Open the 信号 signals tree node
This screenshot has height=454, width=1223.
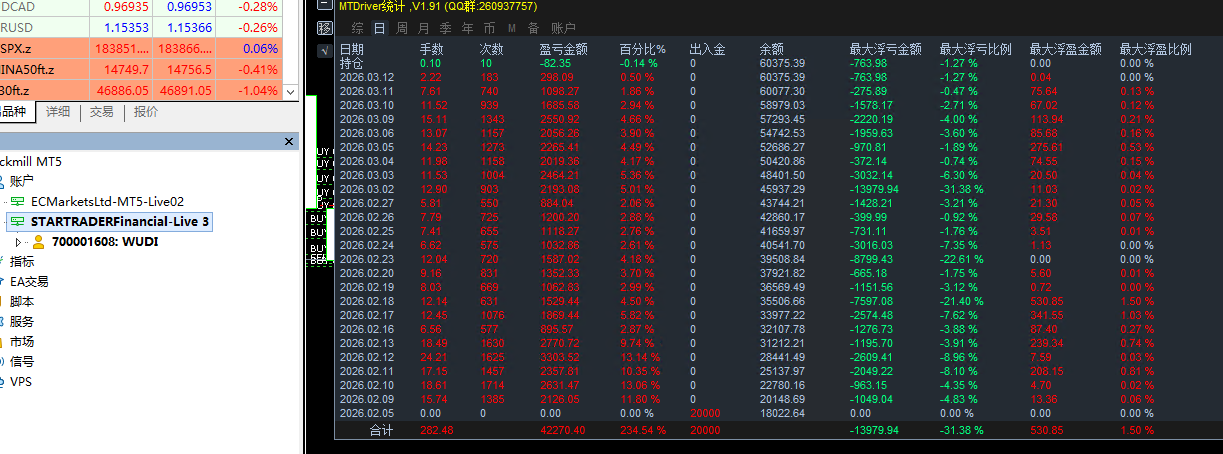[22, 361]
